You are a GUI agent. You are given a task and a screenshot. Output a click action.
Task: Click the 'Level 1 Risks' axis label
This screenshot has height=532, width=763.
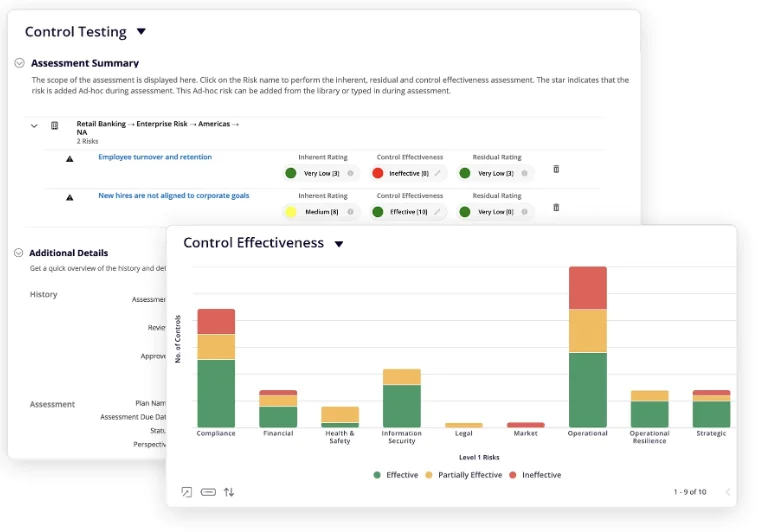click(x=479, y=457)
